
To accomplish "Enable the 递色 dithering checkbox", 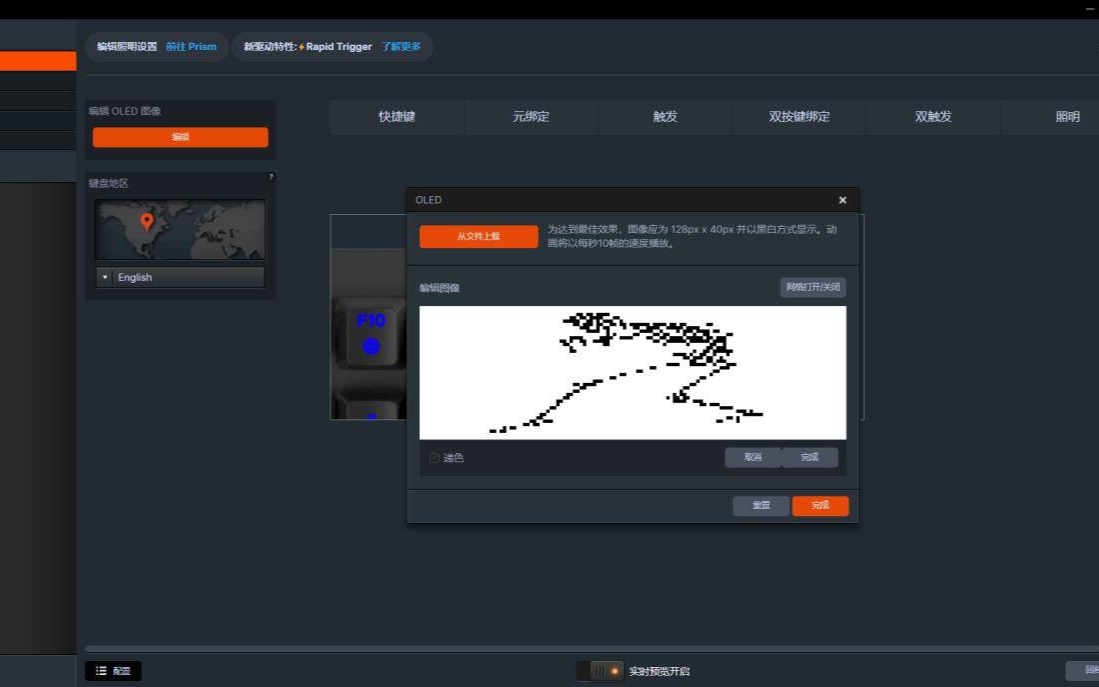I will (434, 458).
